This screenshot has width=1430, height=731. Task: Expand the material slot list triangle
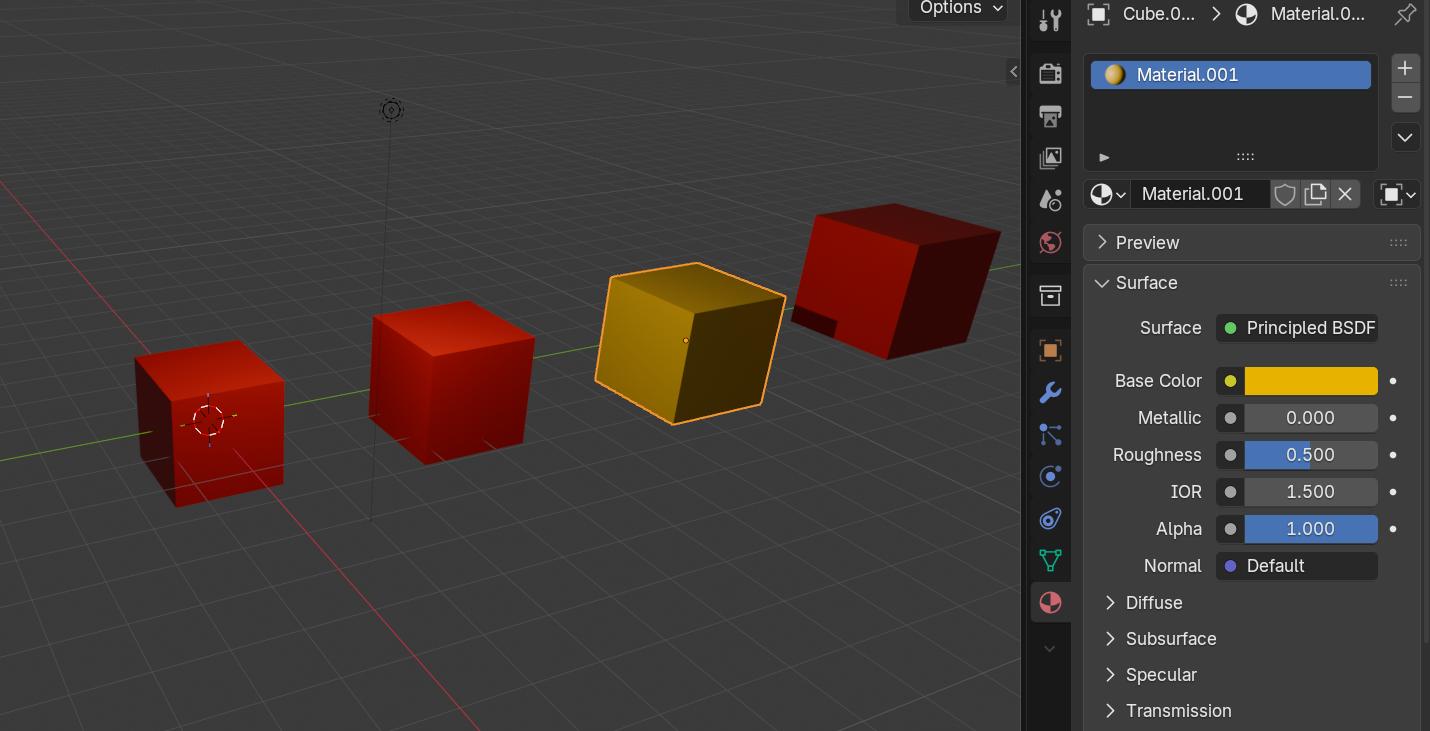pos(1104,157)
